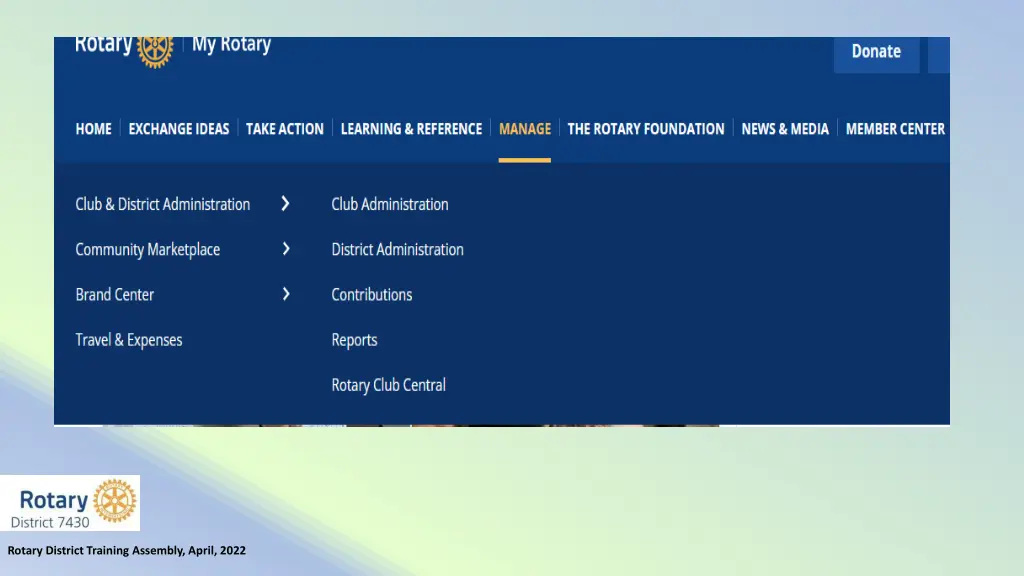
Task: Expand the Brand Center chevron
Action: click(x=286, y=294)
